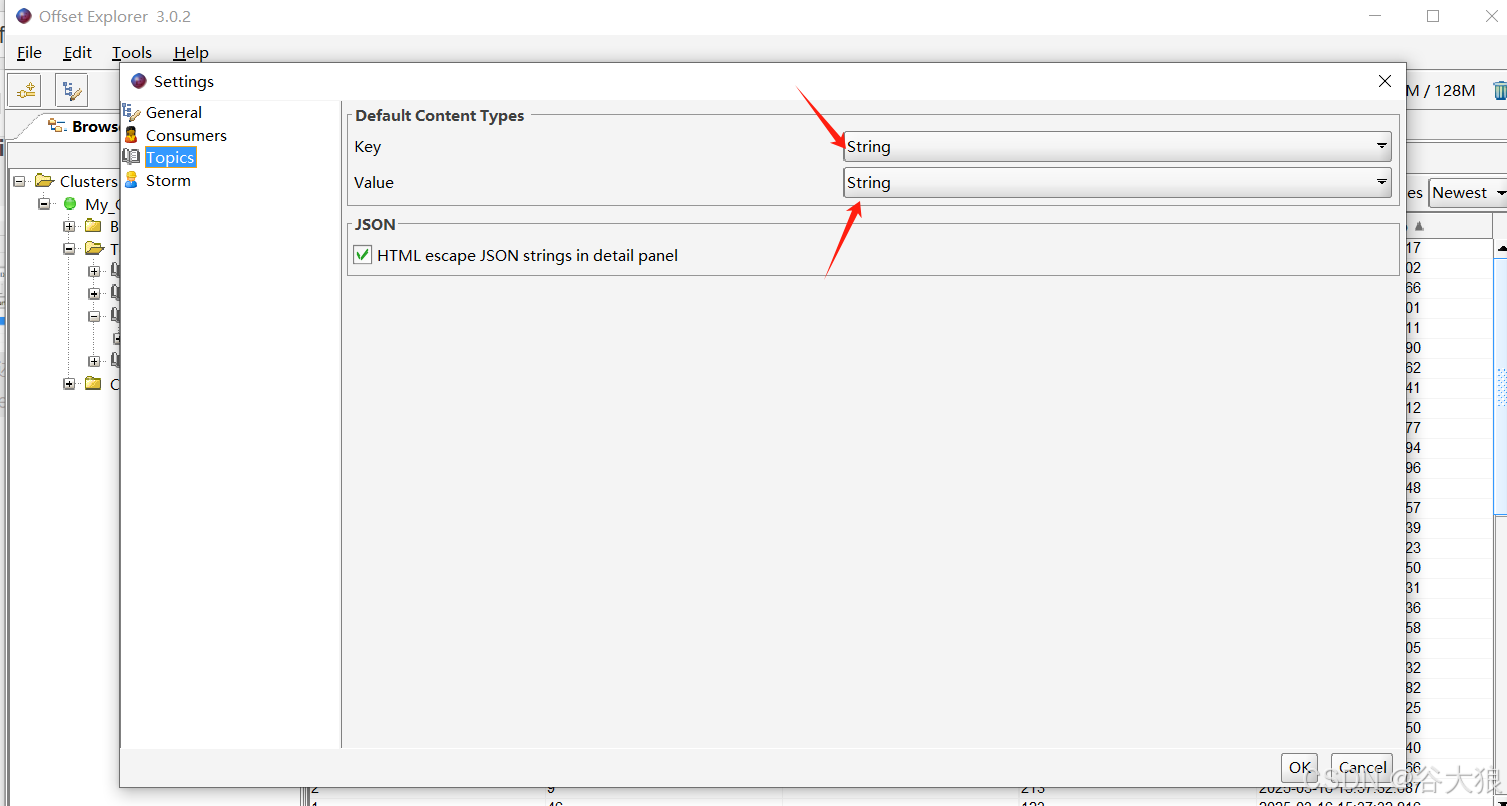The width and height of the screenshot is (1507, 806).
Task: Click the garbage collection trash can icon
Action: tap(1499, 90)
